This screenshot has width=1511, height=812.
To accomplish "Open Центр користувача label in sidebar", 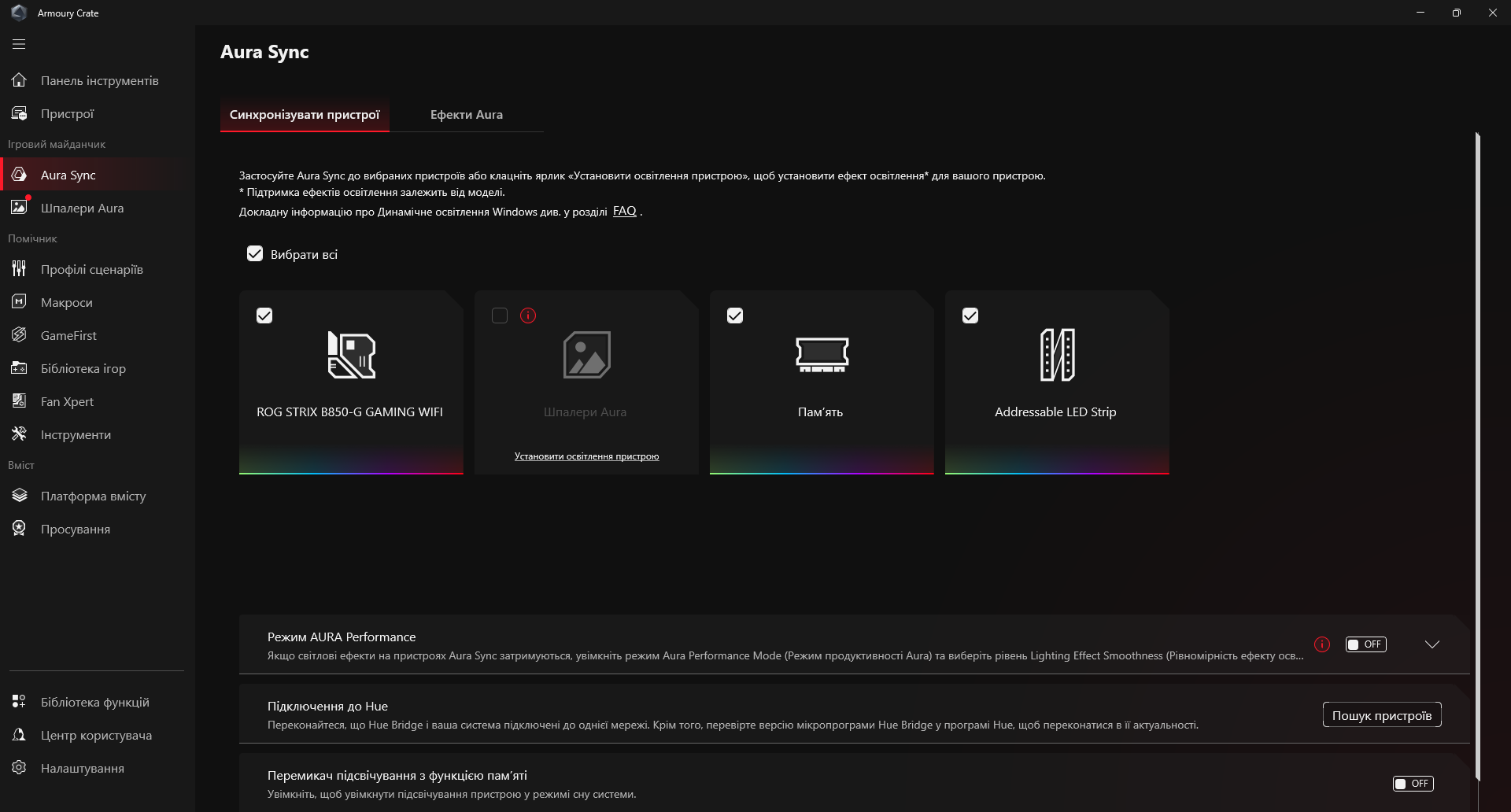I will click(97, 735).
